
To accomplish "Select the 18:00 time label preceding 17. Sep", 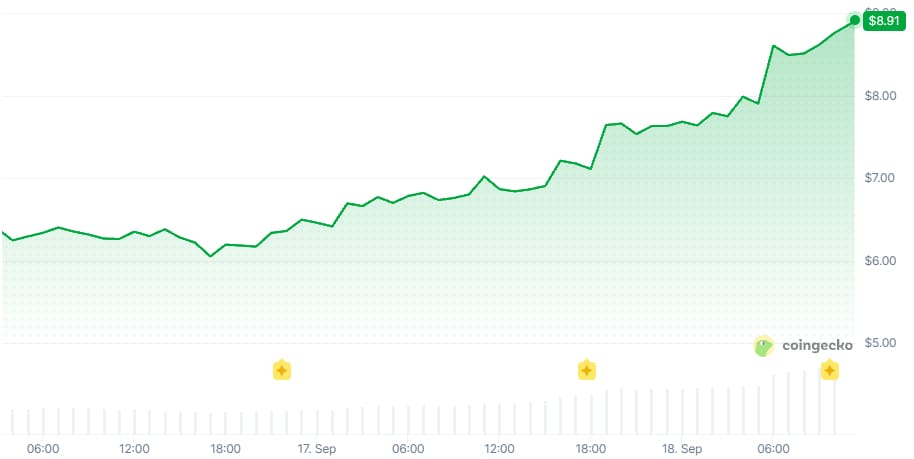I will (x=226, y=449).
